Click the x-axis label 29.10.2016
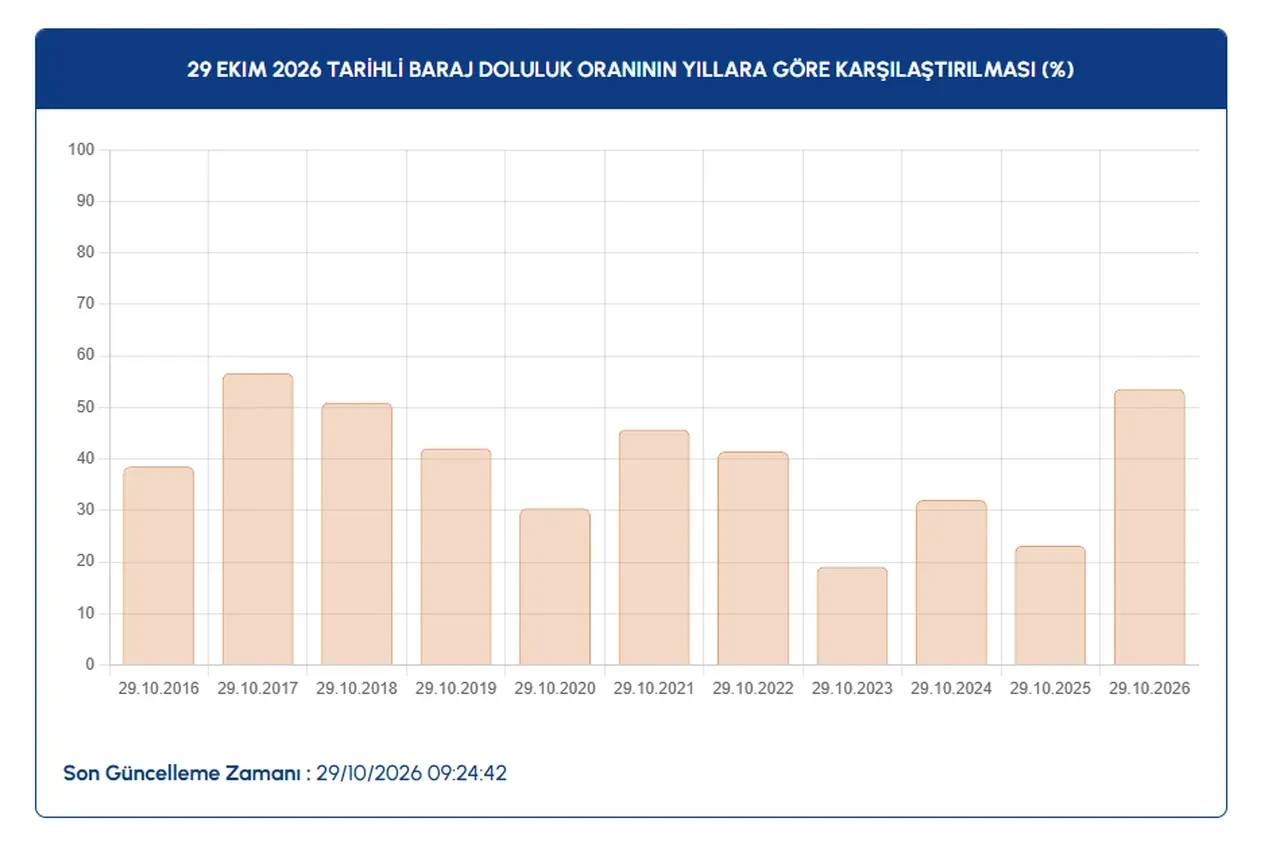 158,689
